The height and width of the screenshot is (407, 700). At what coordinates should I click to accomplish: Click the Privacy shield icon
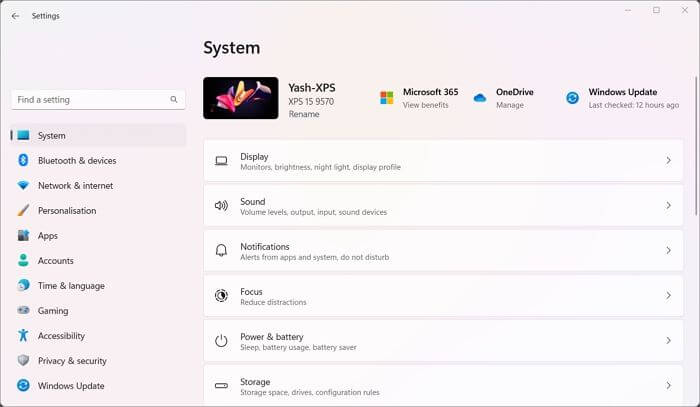tap(23, 360)
